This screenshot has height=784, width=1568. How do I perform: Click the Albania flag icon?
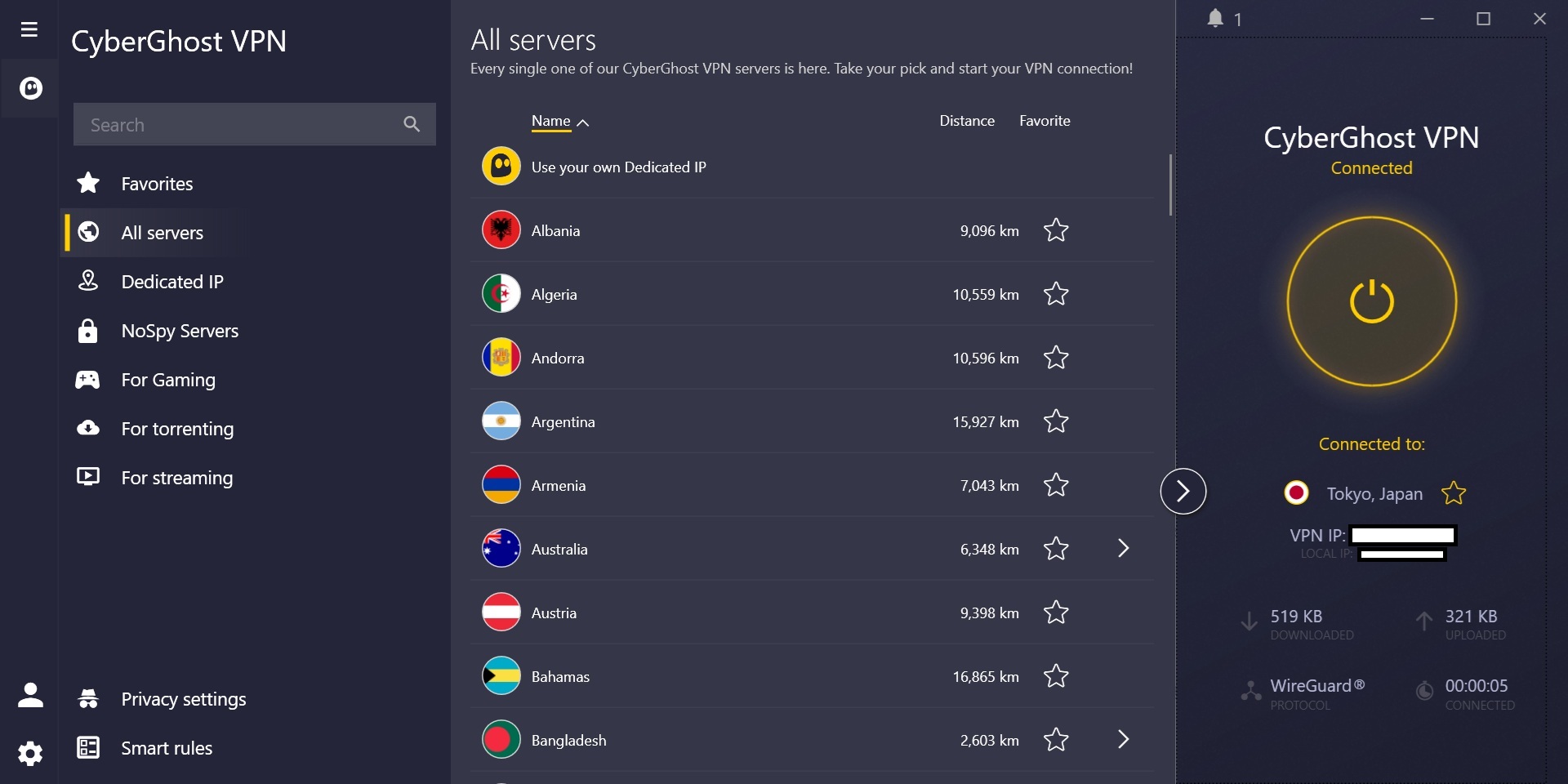click(x=501, y=230)
